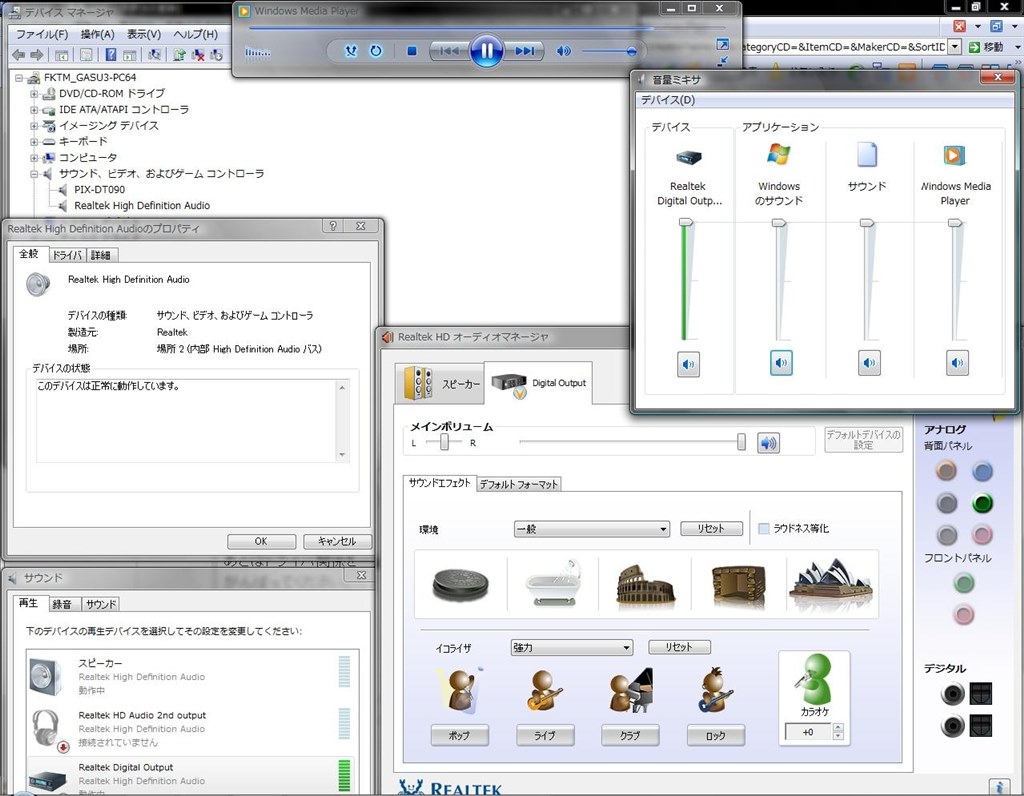Open the イコライザ preset dropdown
Image resolution: width=1024 pixels, height=796 pixels.
pyautogui.click(x=571, y=647)
